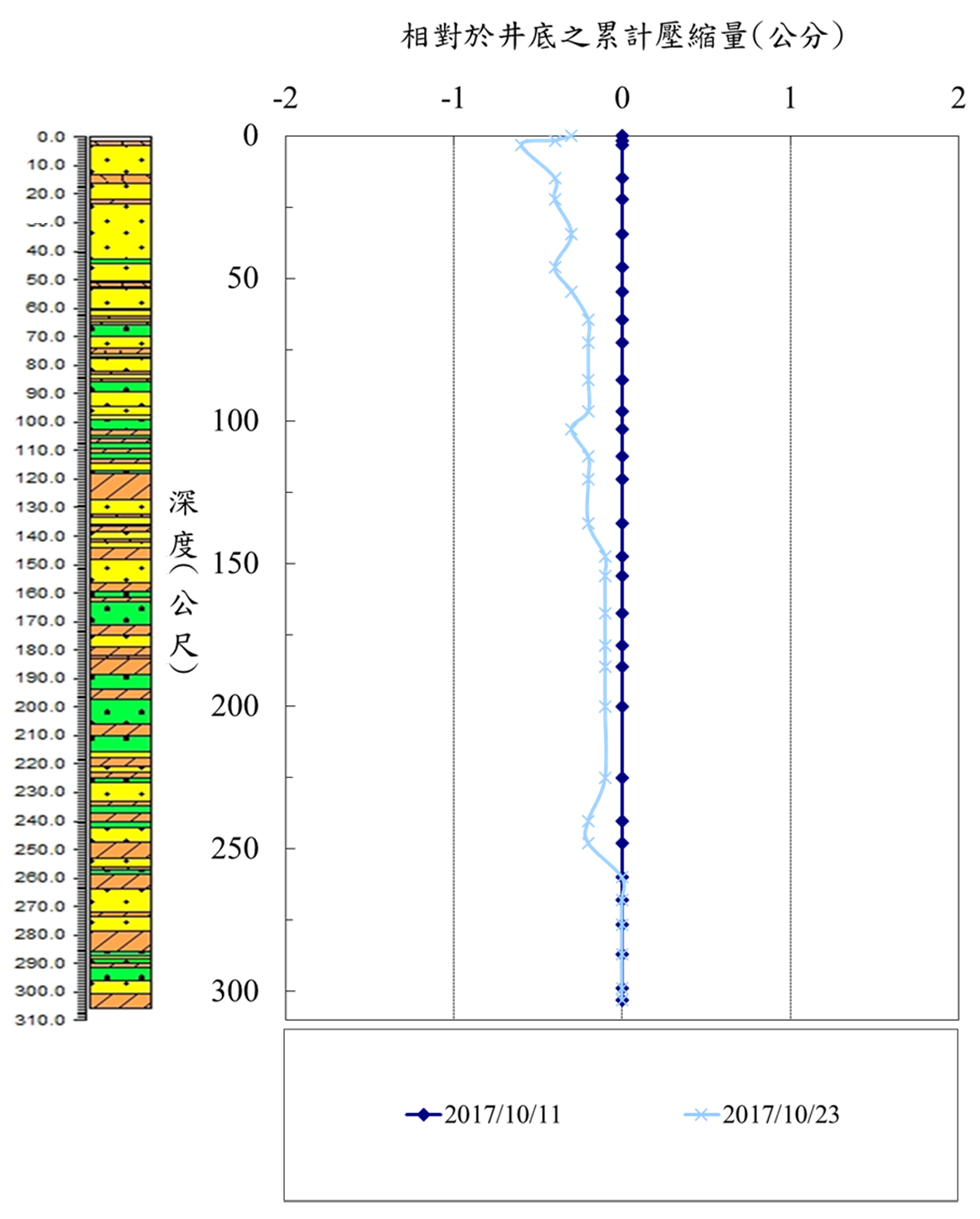The image size is (980, 1219).
Task: Select the vertical axis title 深度(公尺)
Action: pos(183,580)
